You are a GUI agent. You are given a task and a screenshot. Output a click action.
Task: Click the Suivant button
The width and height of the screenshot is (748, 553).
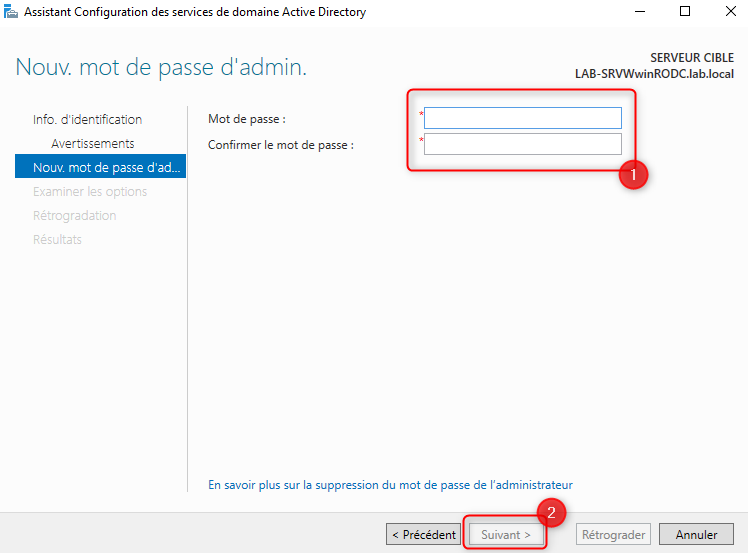click(506, 534)
